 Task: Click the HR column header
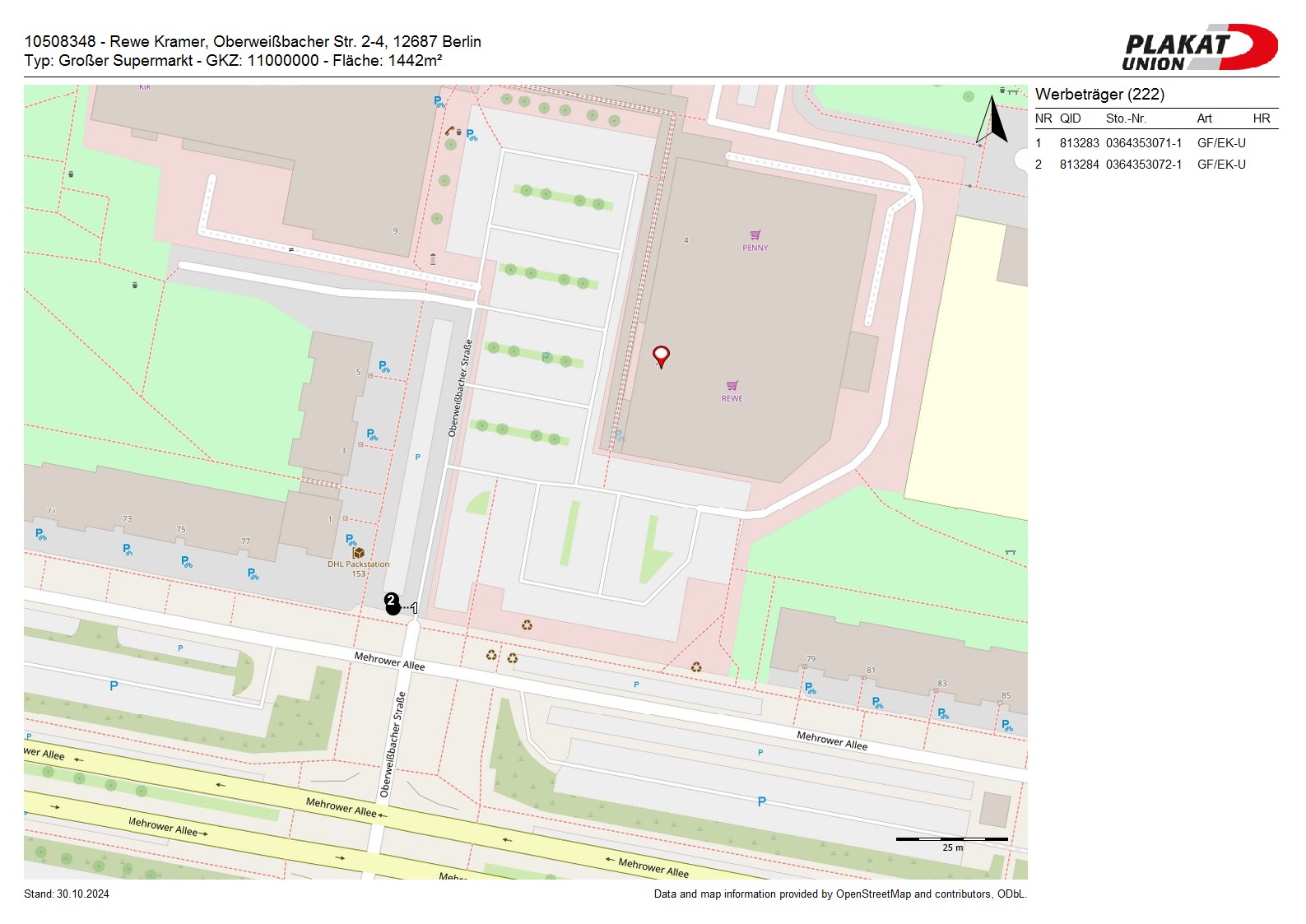pos(1261,118)
